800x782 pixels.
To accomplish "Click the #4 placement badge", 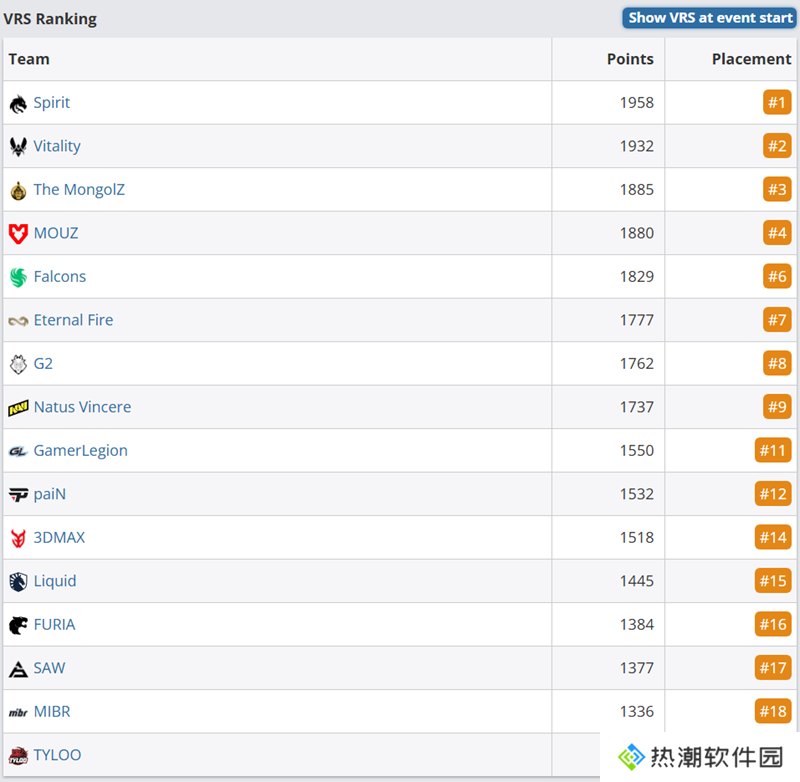I will (777, 233).
